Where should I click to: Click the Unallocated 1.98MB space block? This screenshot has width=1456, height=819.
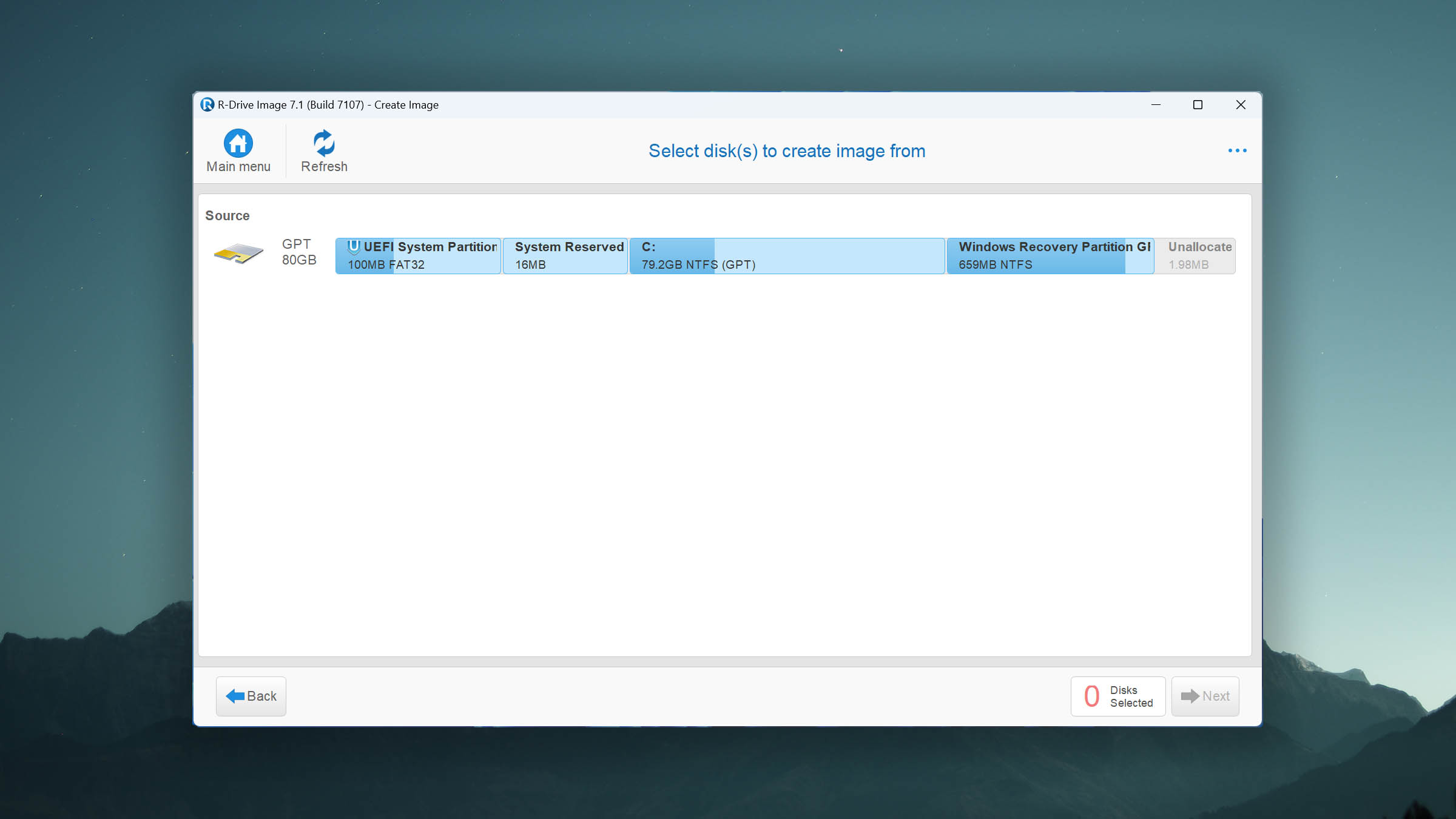1195,256
